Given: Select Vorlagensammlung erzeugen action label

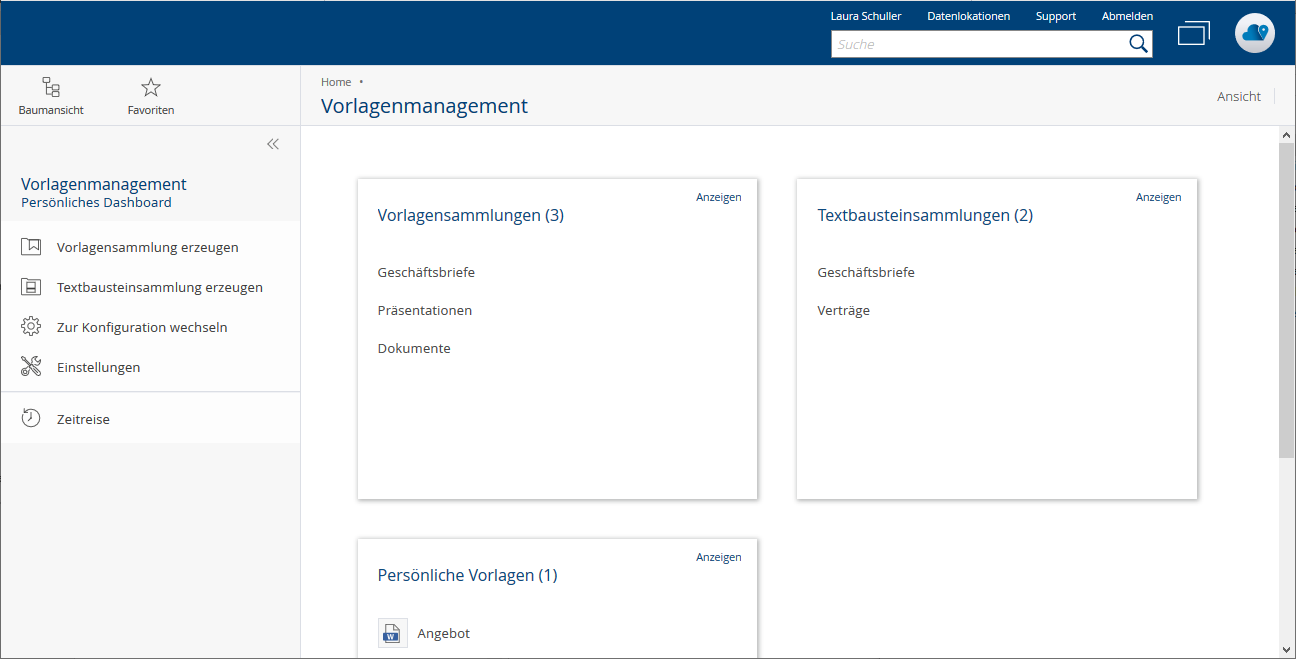Looking at the screenshot, I should (x=148, y=247).
